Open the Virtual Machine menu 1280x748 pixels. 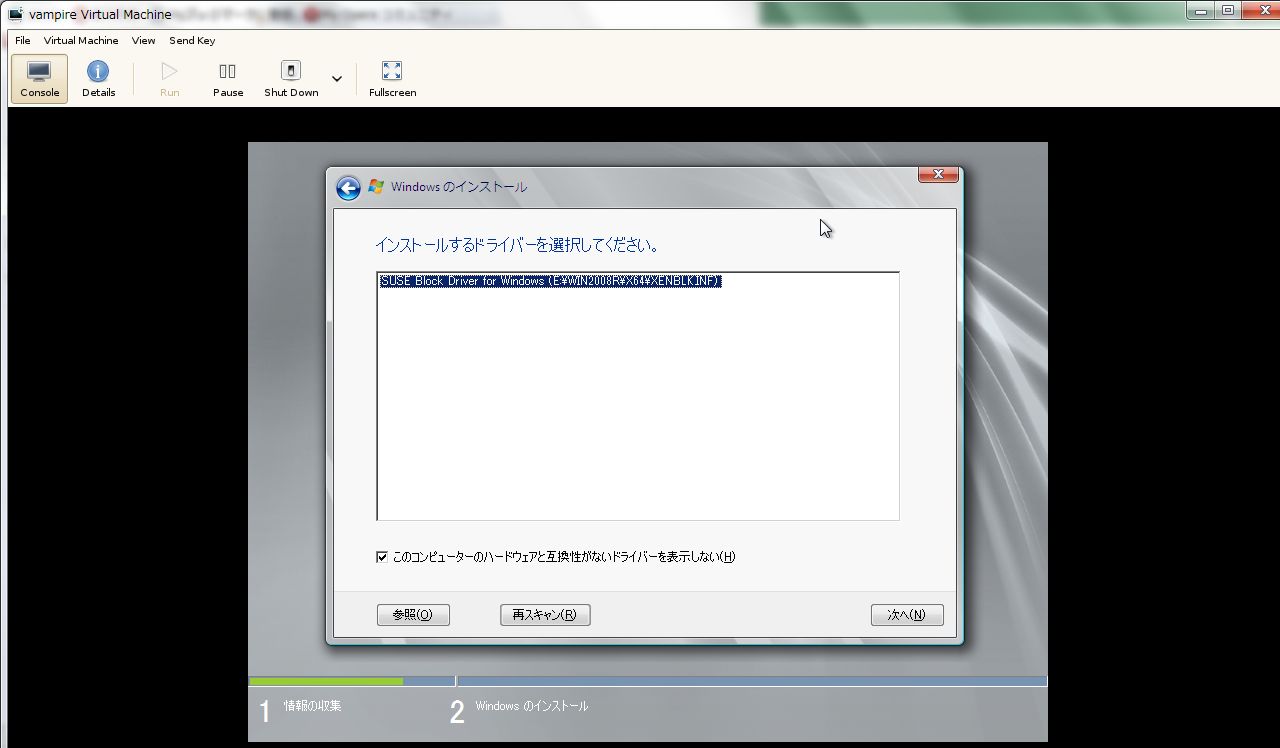click(81, 40)
